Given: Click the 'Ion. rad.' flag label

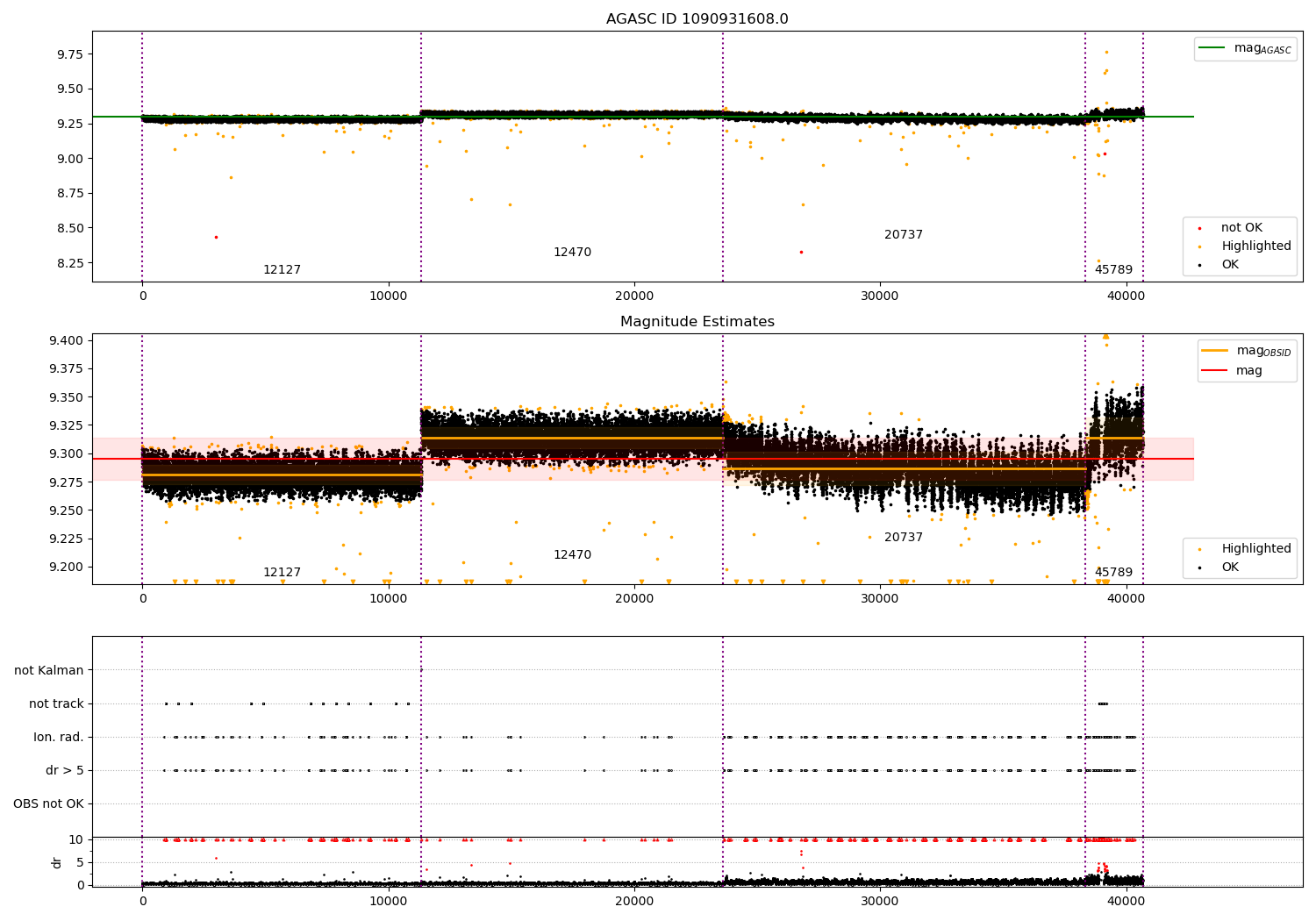Looking at the screenshot, I should [59, 737].
